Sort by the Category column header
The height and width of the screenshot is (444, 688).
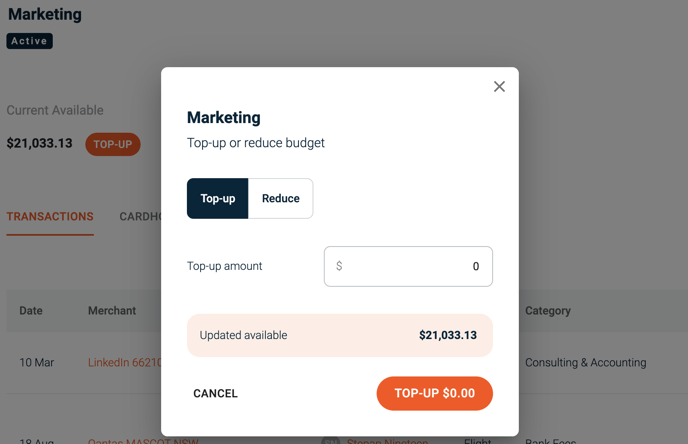(548, 311)
